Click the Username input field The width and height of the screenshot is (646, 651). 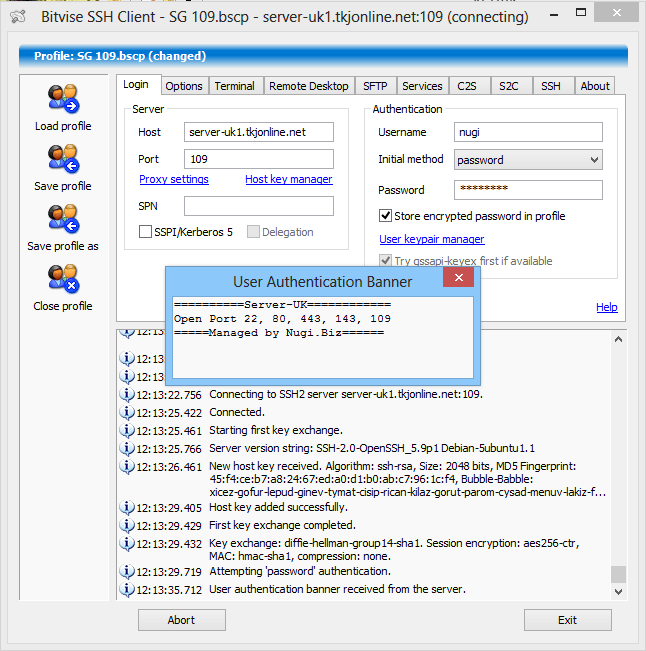(528, 132)
